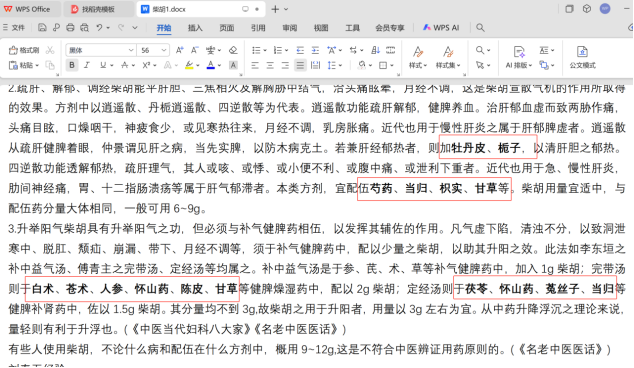Click the Print icon
Image resolution: width=634 pixels, height=368 pixels.
tap(70, 27)
